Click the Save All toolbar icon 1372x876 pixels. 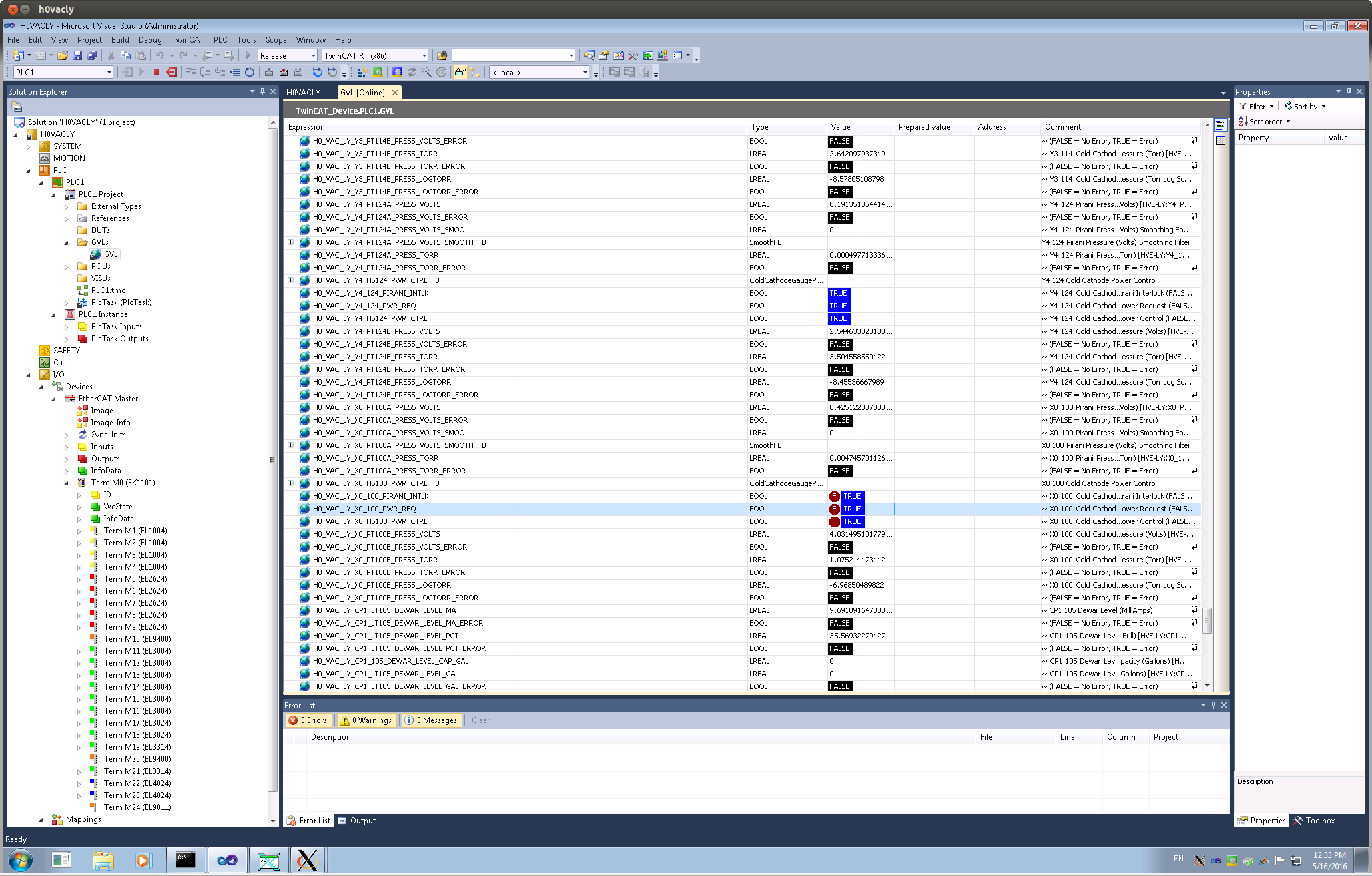tap(92, 56)
